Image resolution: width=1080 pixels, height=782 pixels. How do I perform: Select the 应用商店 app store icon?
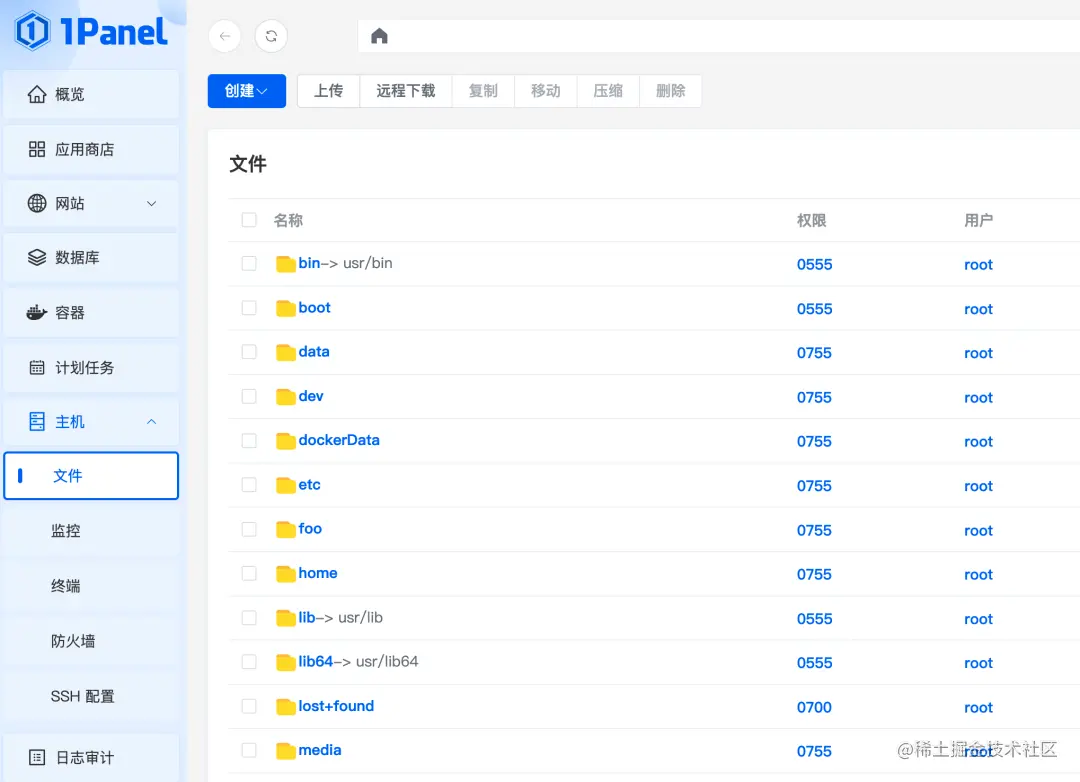tap(37, 150)
